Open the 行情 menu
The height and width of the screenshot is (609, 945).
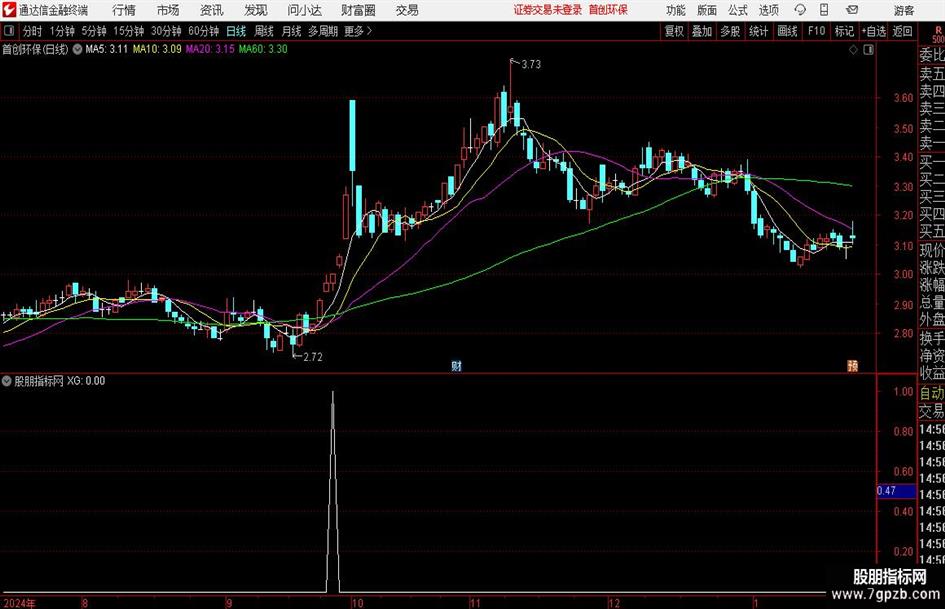124,10
